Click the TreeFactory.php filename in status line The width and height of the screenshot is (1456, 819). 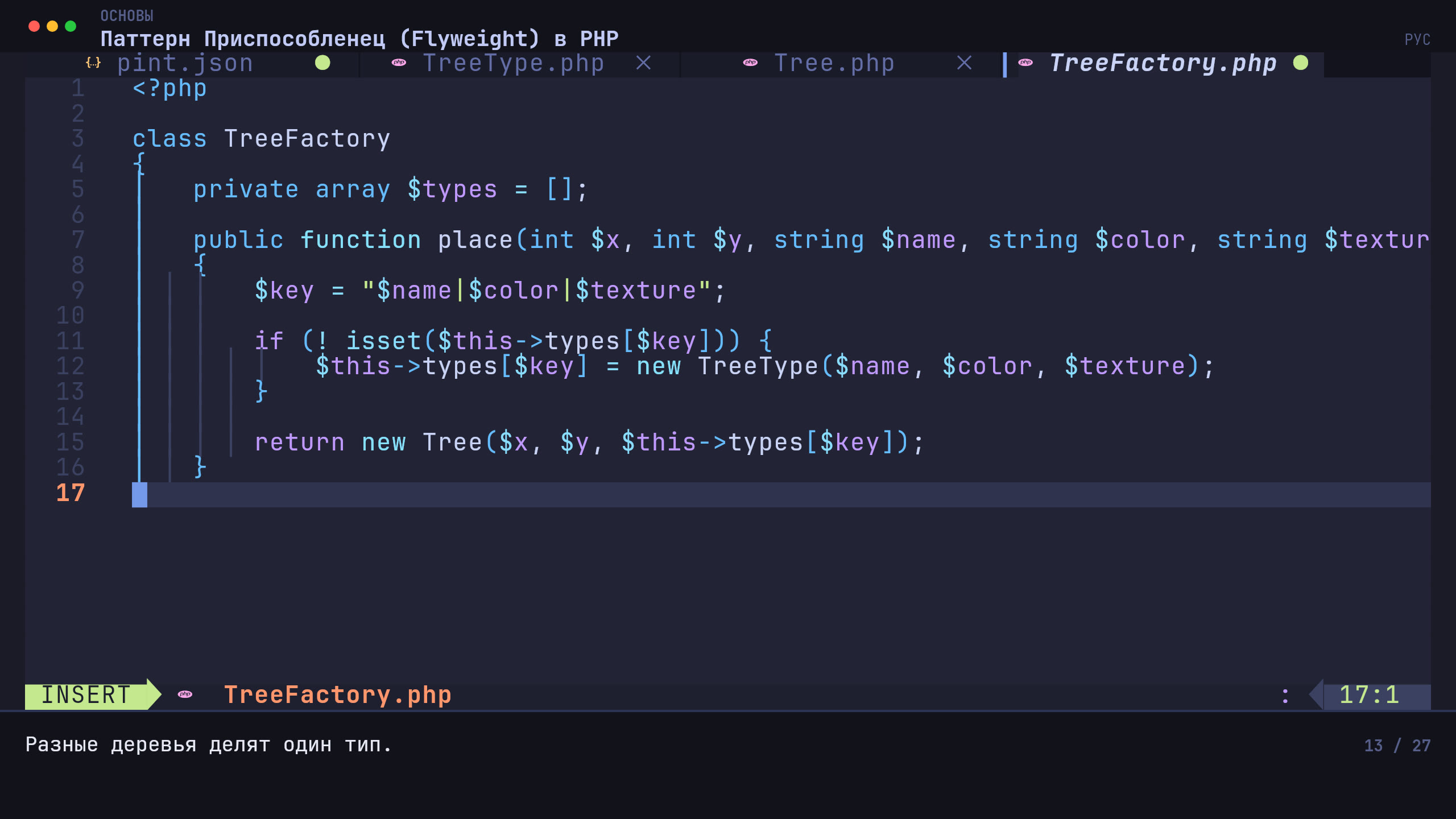tap(338, 695)
